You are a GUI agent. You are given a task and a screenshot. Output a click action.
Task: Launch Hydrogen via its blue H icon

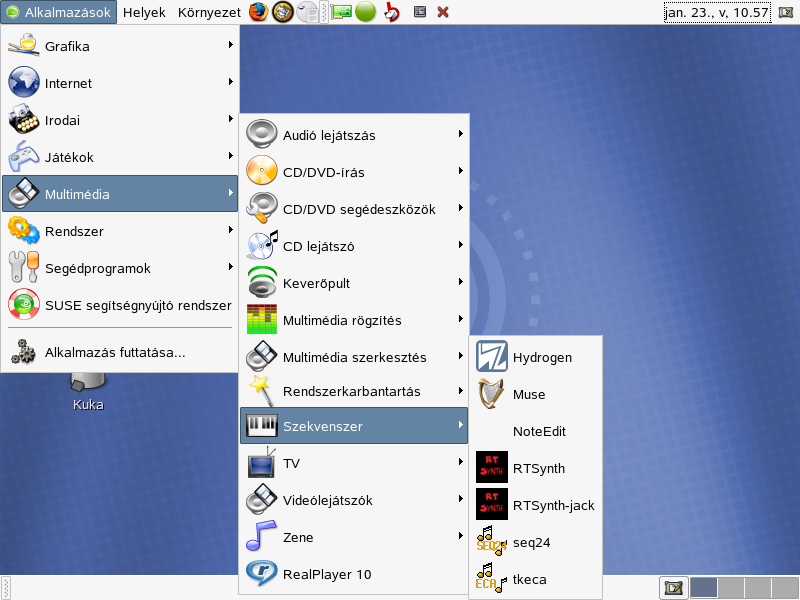492,356
